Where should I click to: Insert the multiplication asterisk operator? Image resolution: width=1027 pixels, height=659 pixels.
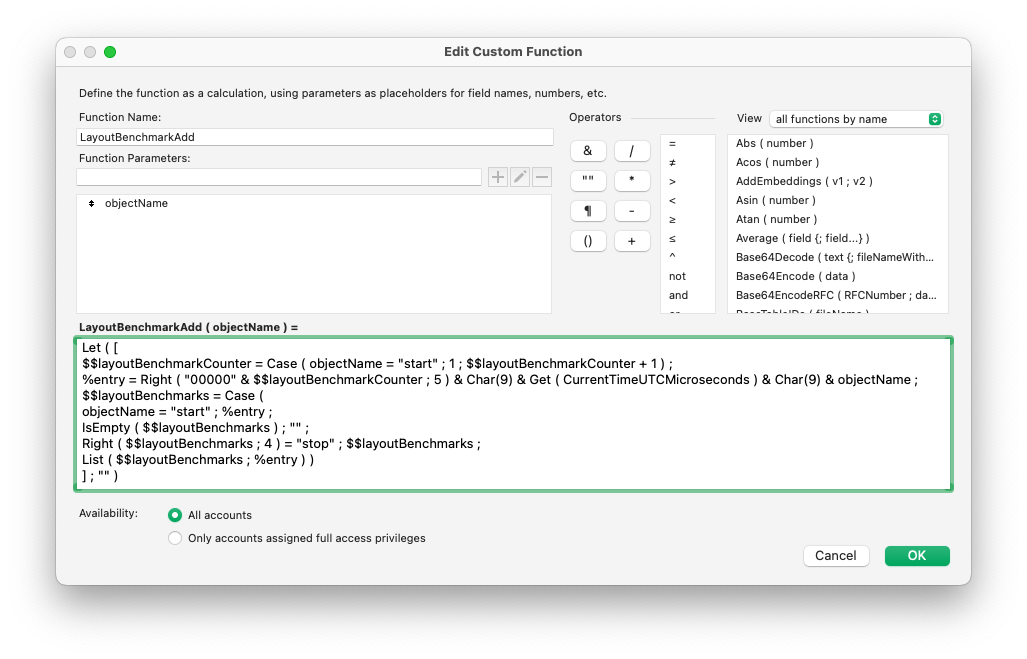(x=631, y=181)
